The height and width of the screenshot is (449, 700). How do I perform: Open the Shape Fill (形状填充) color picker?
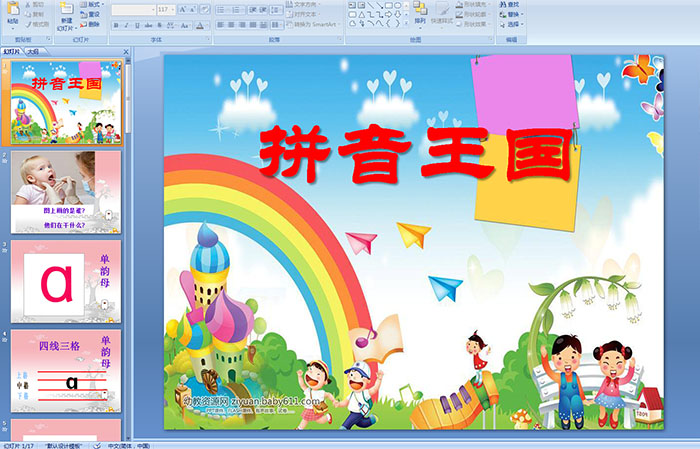474,4
